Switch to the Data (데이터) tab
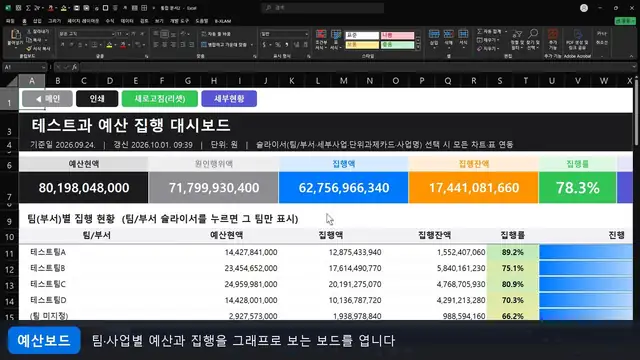Image resolution: width=640 pixels, height=360 pixels. tap(127, 21)
